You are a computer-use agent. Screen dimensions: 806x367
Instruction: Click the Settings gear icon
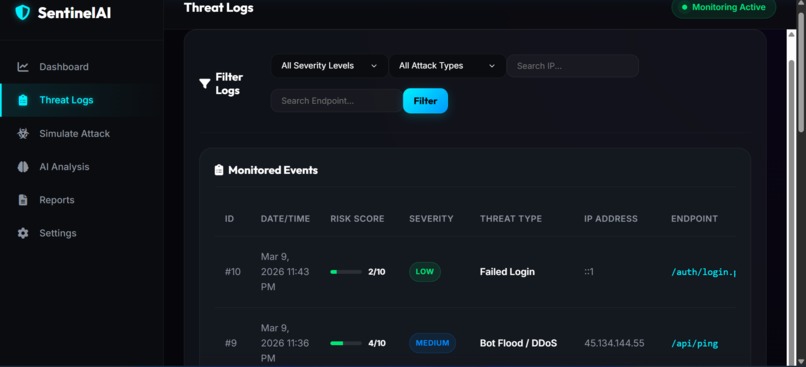(23, 233)
